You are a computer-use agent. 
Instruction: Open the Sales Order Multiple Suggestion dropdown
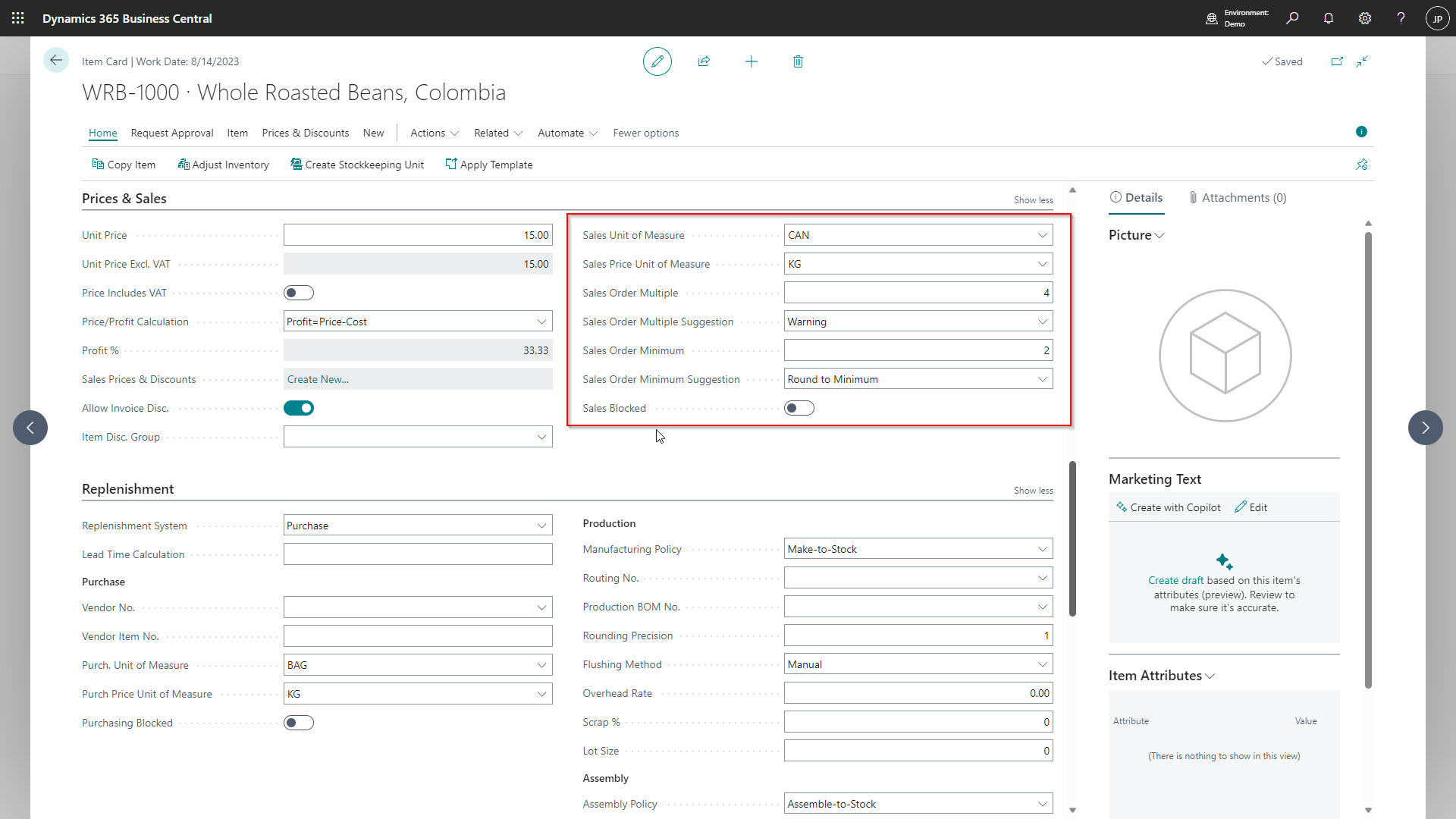point(1043,321)
